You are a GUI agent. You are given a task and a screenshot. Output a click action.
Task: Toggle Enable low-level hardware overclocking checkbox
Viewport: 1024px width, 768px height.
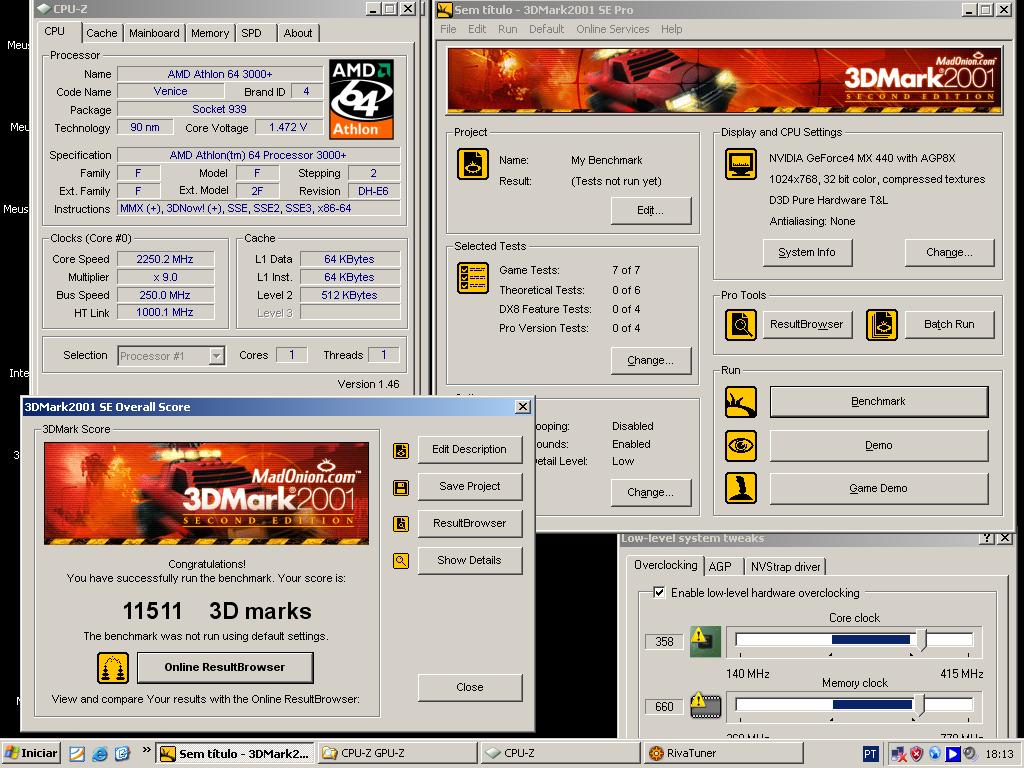click(659, 592)
